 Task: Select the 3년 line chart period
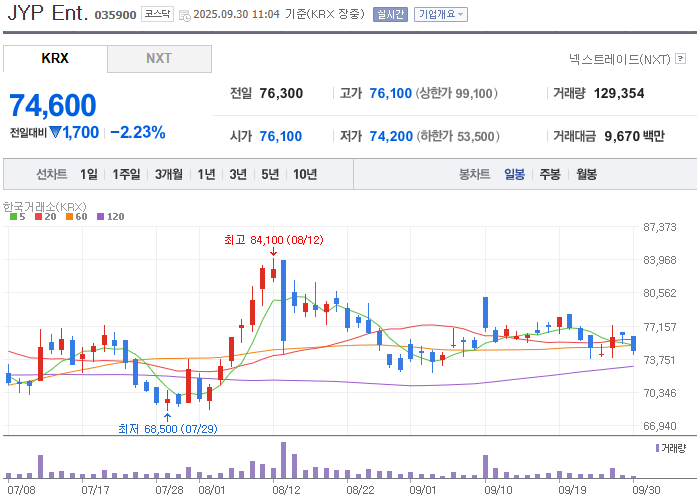[238, 174]
